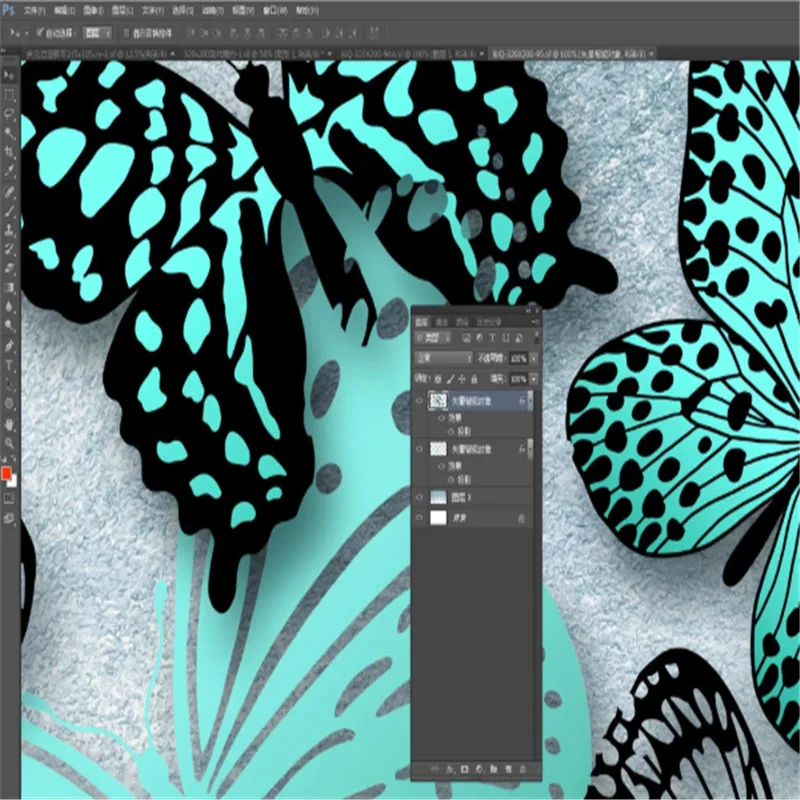Hide the 背景 layer
The height and width of the screenshot is (800, 800).
[x=419, y=517]
